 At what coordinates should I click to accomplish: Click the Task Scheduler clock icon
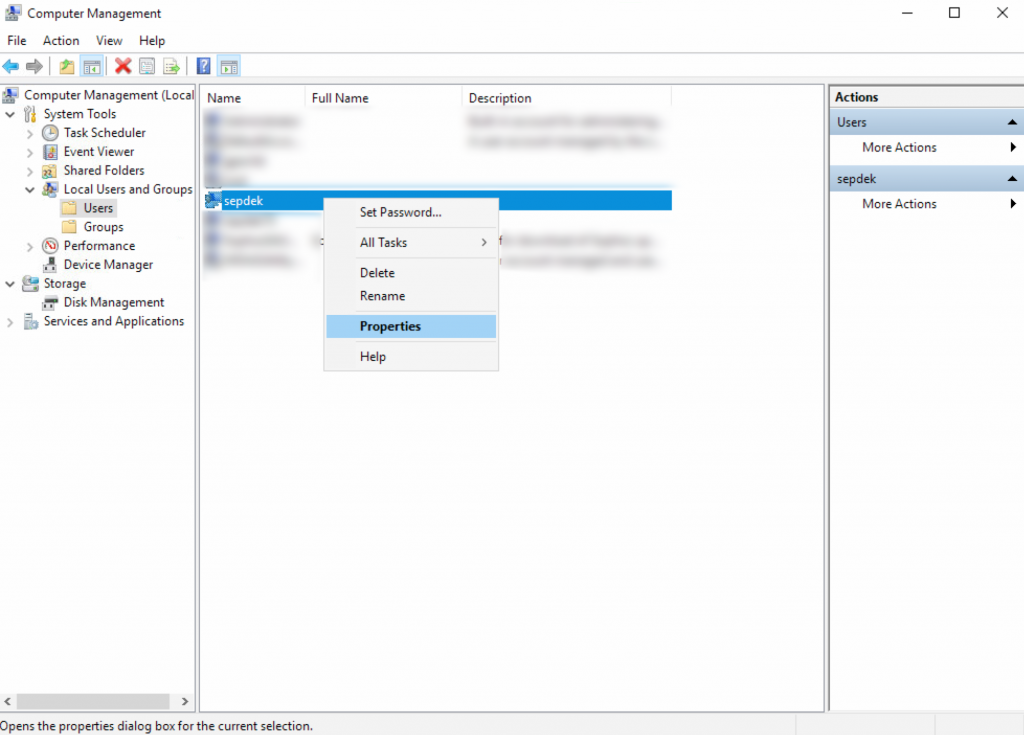(x=50, y=133)
